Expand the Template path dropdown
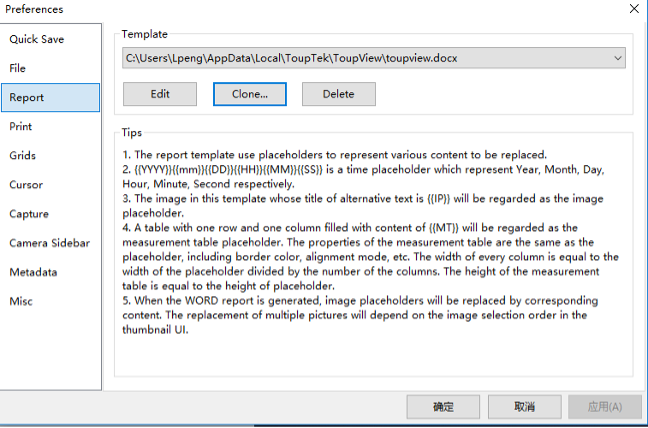Screen dimensions: 648x428 point(618,58)
